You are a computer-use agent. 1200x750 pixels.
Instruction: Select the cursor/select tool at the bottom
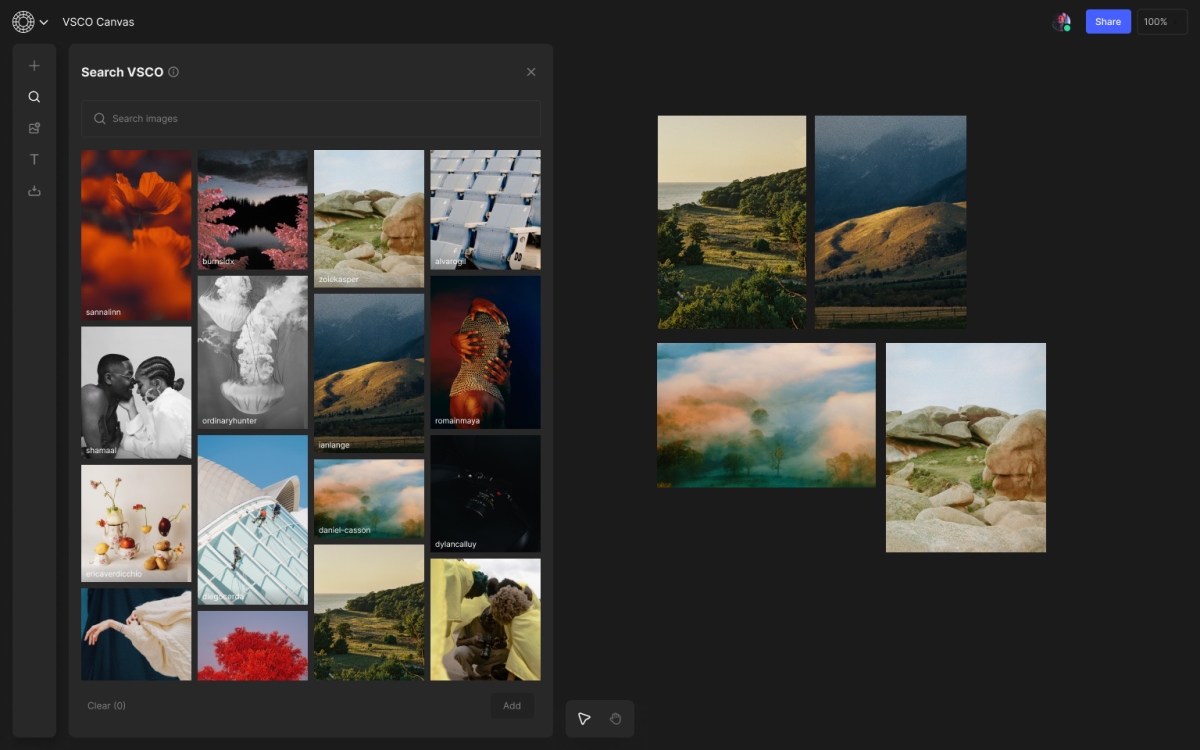coord(585,718)
